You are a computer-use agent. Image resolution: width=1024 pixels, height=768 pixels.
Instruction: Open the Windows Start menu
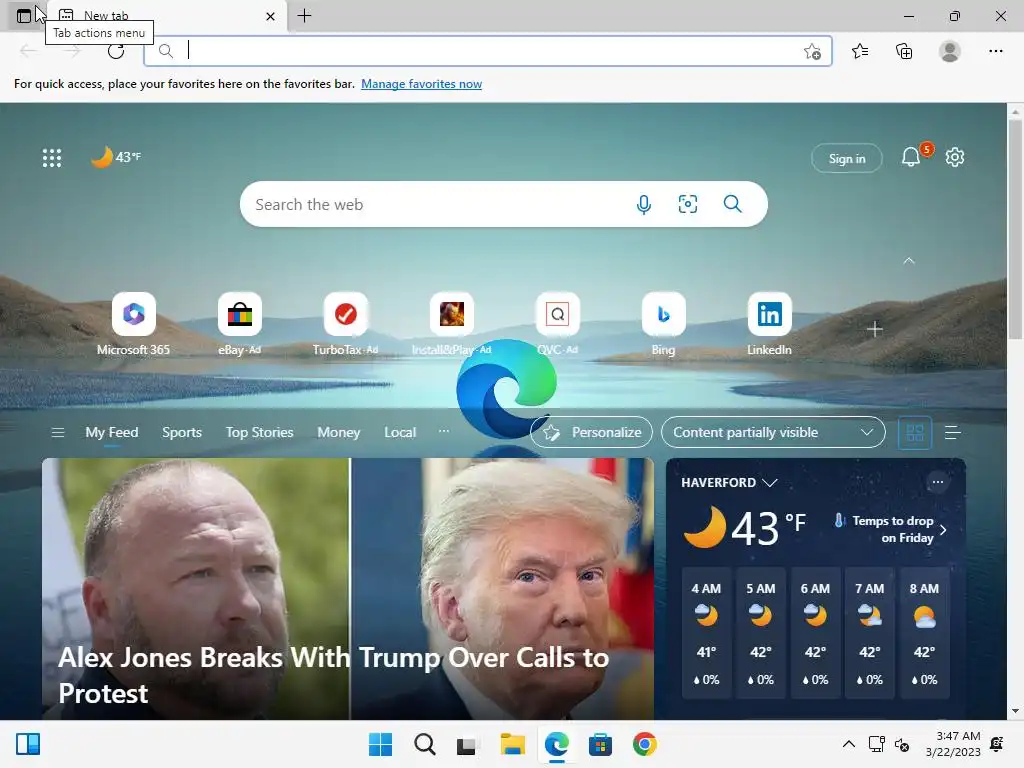click(x=380, y=744)
